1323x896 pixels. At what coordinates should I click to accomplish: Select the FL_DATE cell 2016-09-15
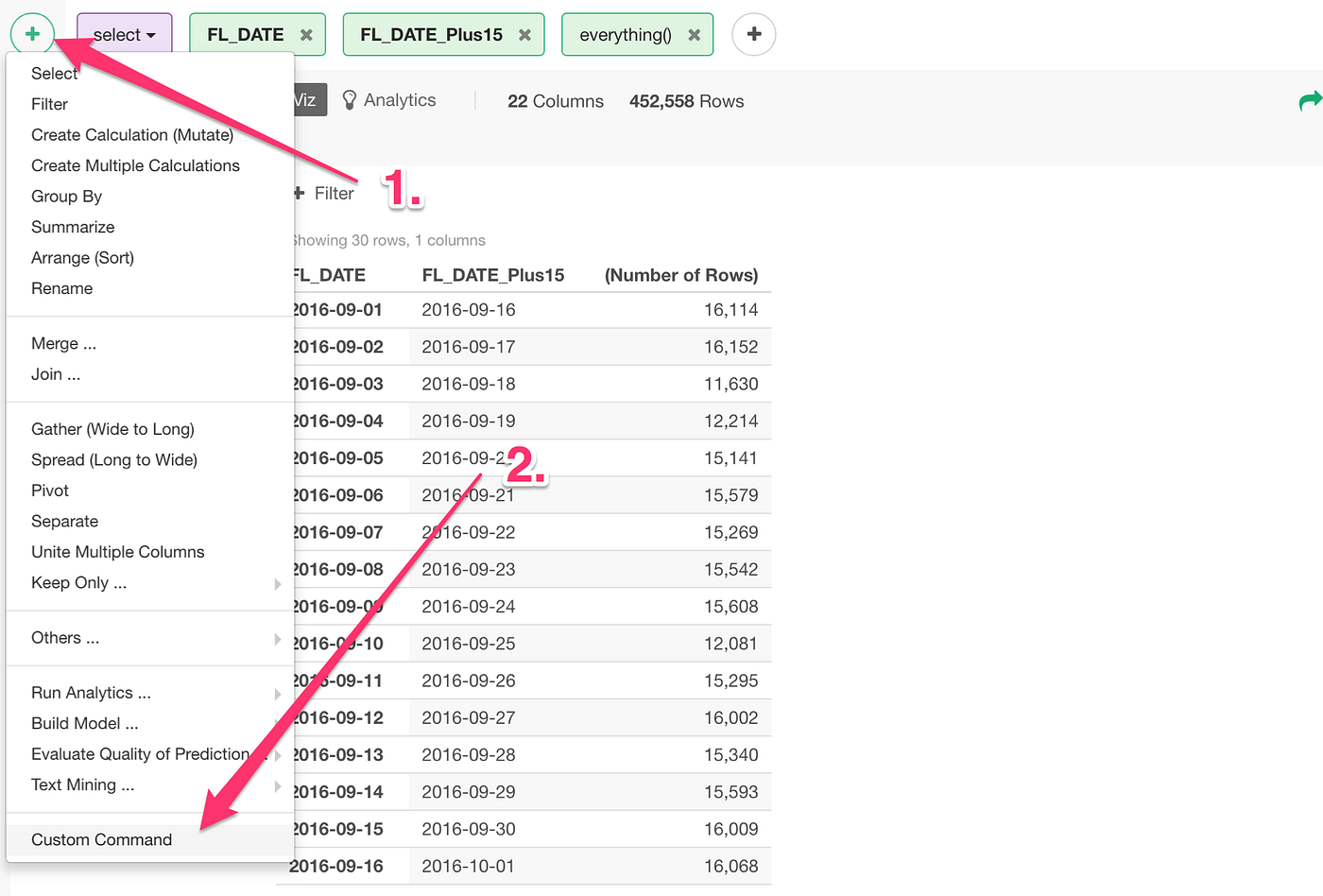pyautogui.click(x=336, y=829)
